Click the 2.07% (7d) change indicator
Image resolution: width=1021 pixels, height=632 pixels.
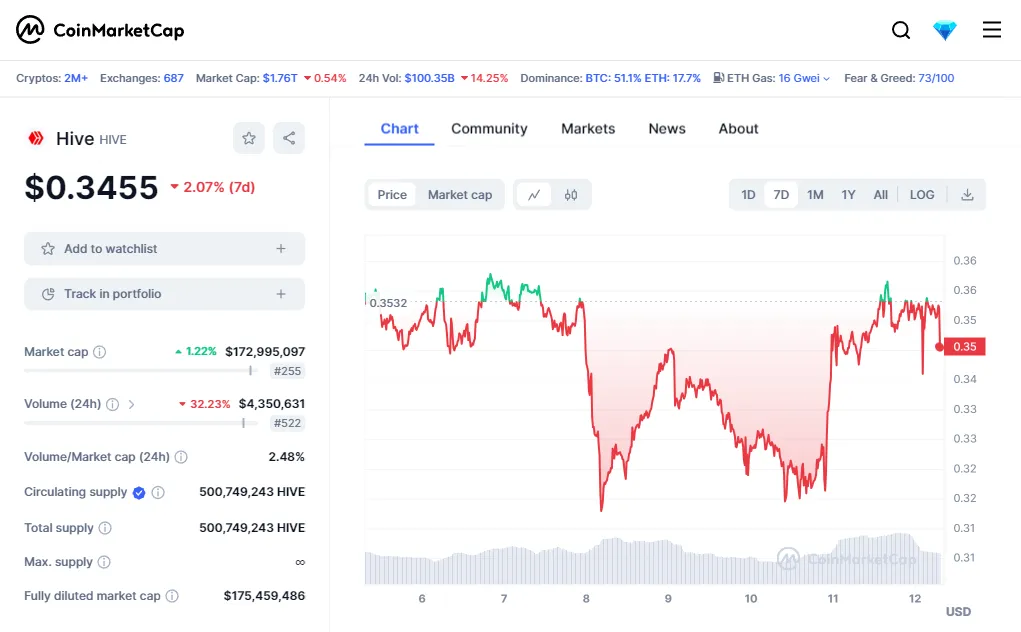click(212, 187)
